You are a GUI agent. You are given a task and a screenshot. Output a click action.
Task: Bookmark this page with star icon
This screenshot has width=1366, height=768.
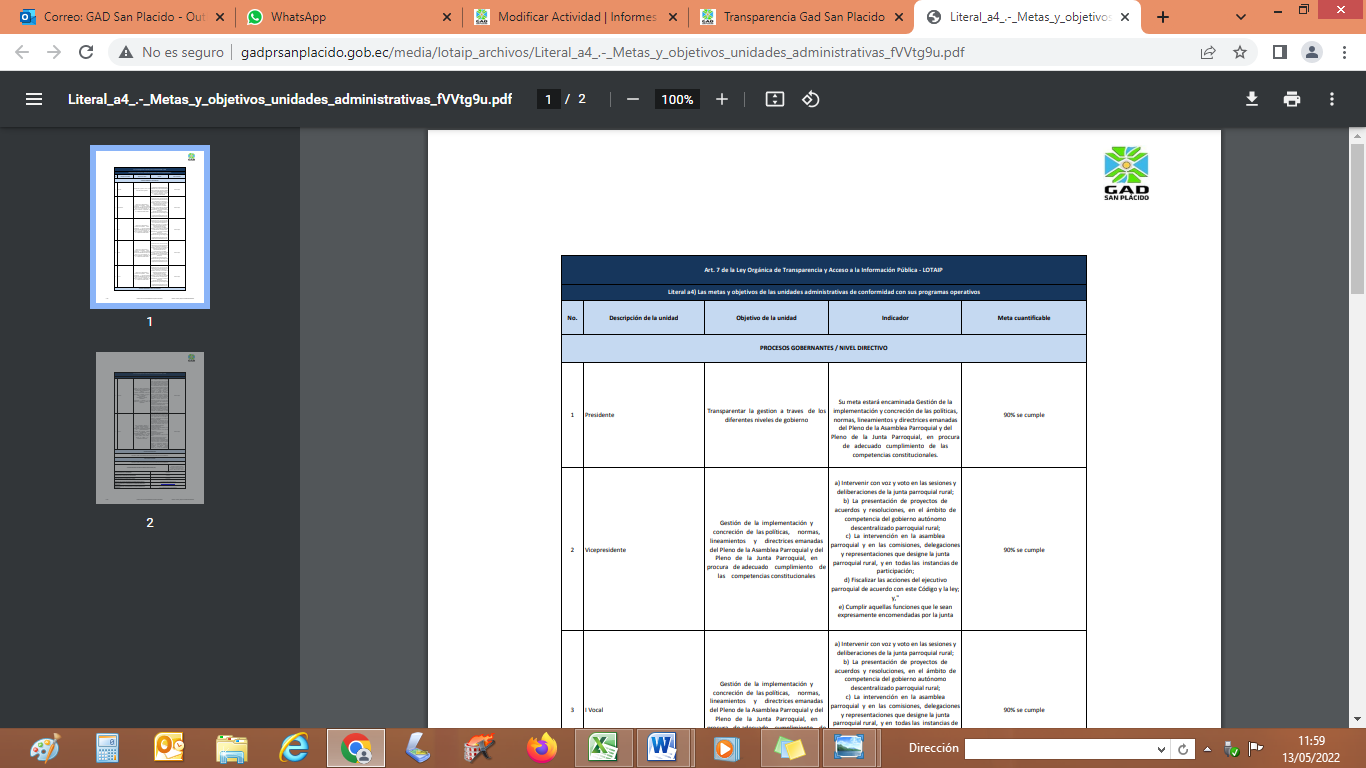tap(1240, 53)
